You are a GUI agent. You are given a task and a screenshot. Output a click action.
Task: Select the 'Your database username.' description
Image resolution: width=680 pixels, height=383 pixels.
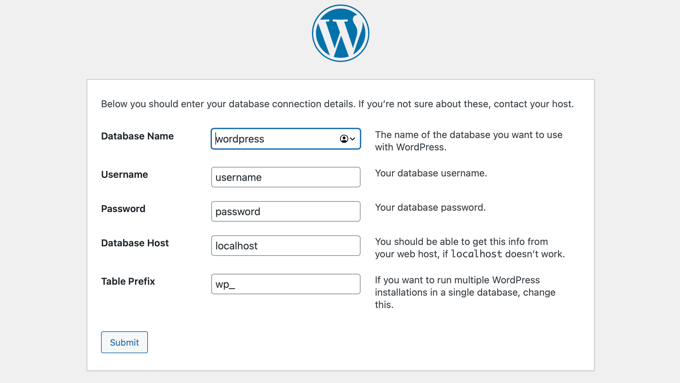tap(431, 173)
